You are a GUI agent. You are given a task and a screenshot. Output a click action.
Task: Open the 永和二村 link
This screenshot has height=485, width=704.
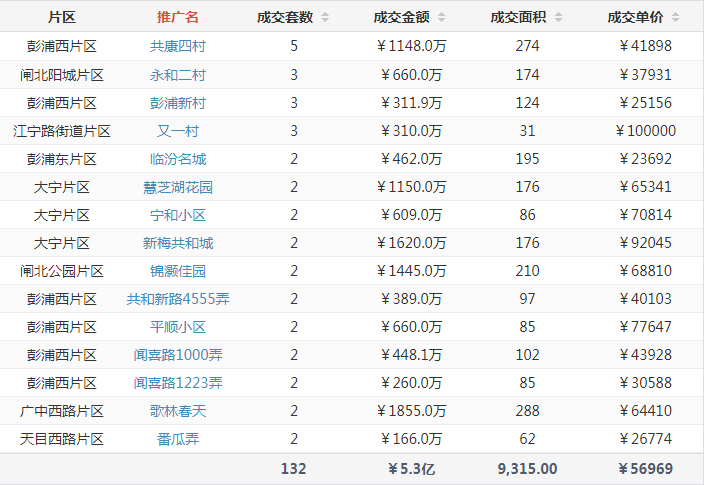tap(178, 75)
